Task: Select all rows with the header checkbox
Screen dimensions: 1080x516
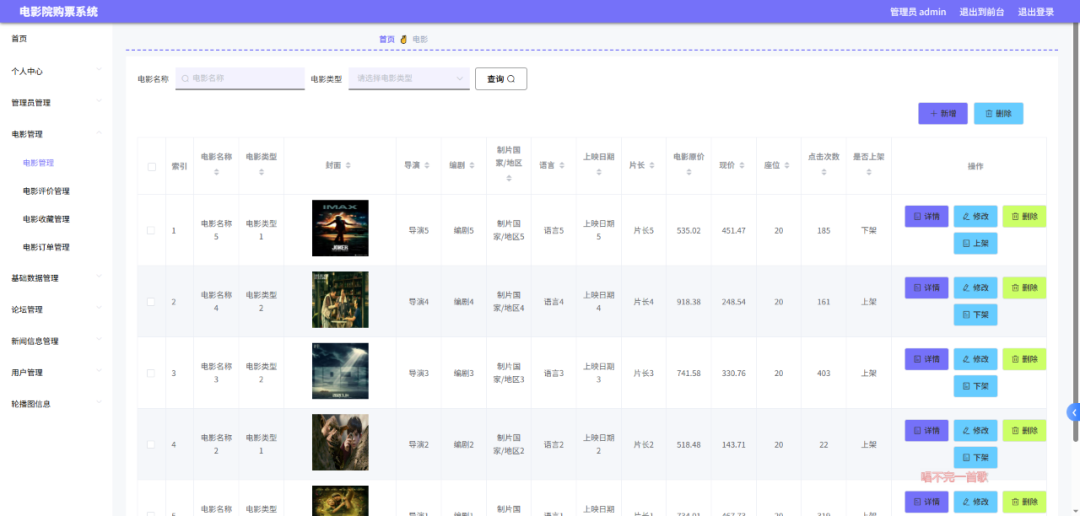Action: [x=152, y=167]
